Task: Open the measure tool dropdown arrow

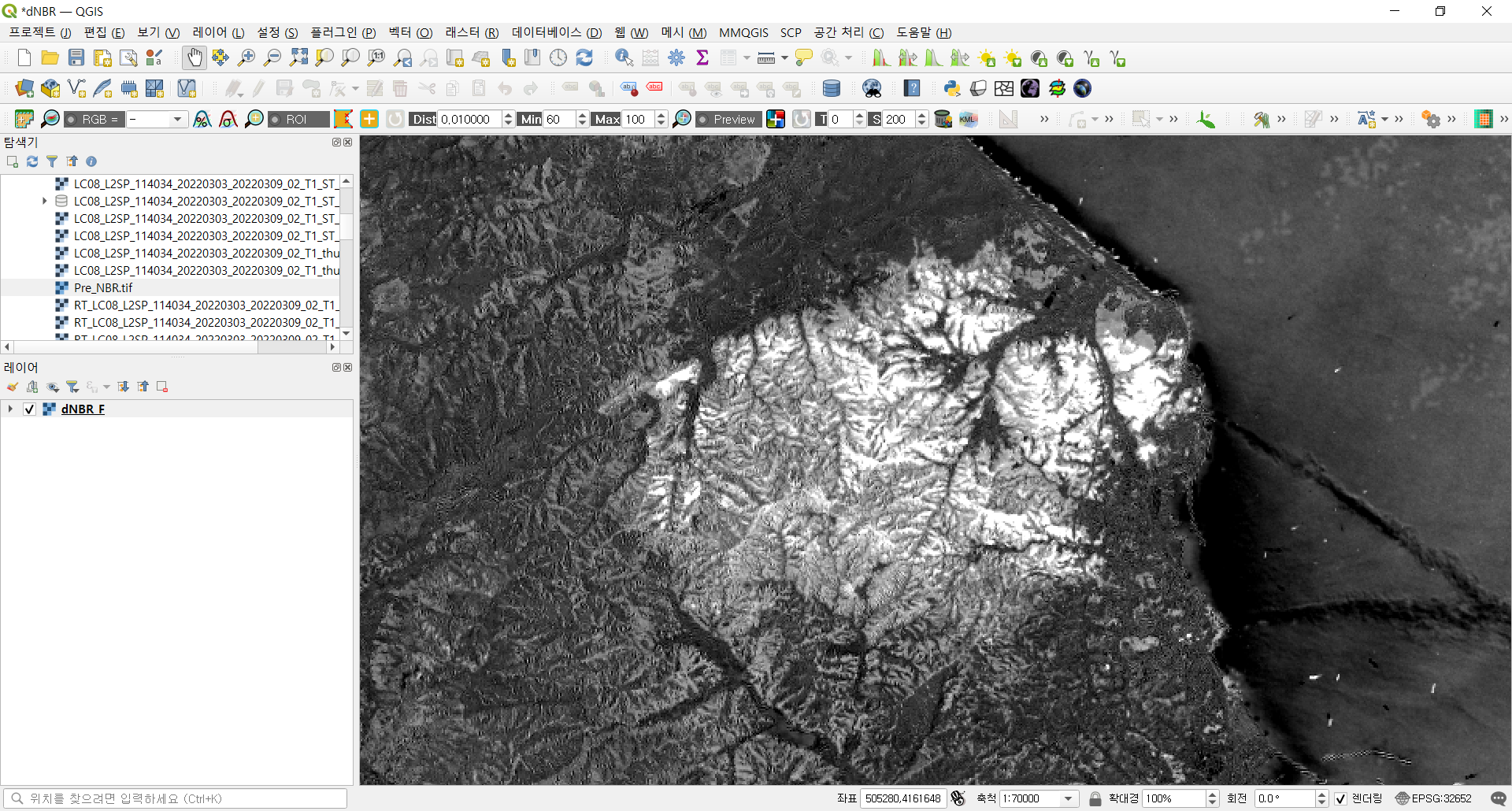Action: pos(784,57)
